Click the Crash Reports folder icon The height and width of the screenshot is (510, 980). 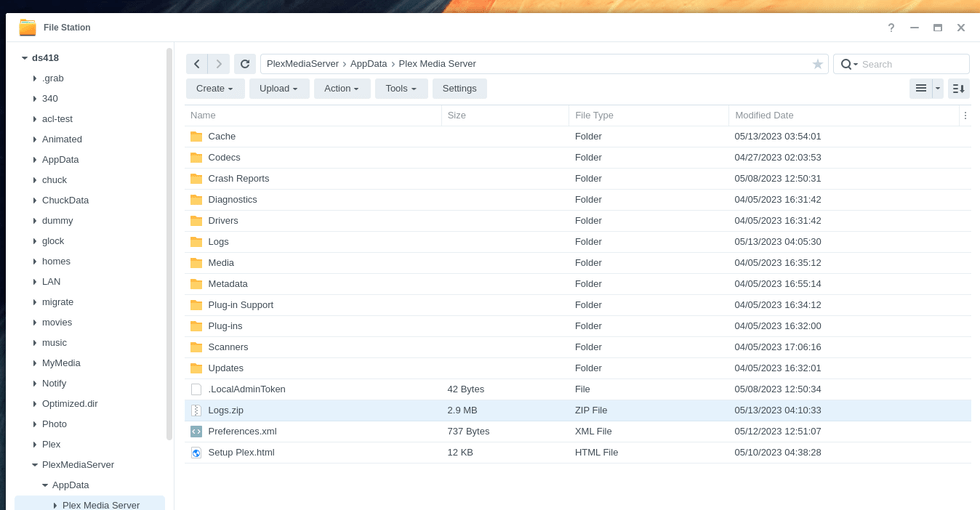[x=196, y=179]
